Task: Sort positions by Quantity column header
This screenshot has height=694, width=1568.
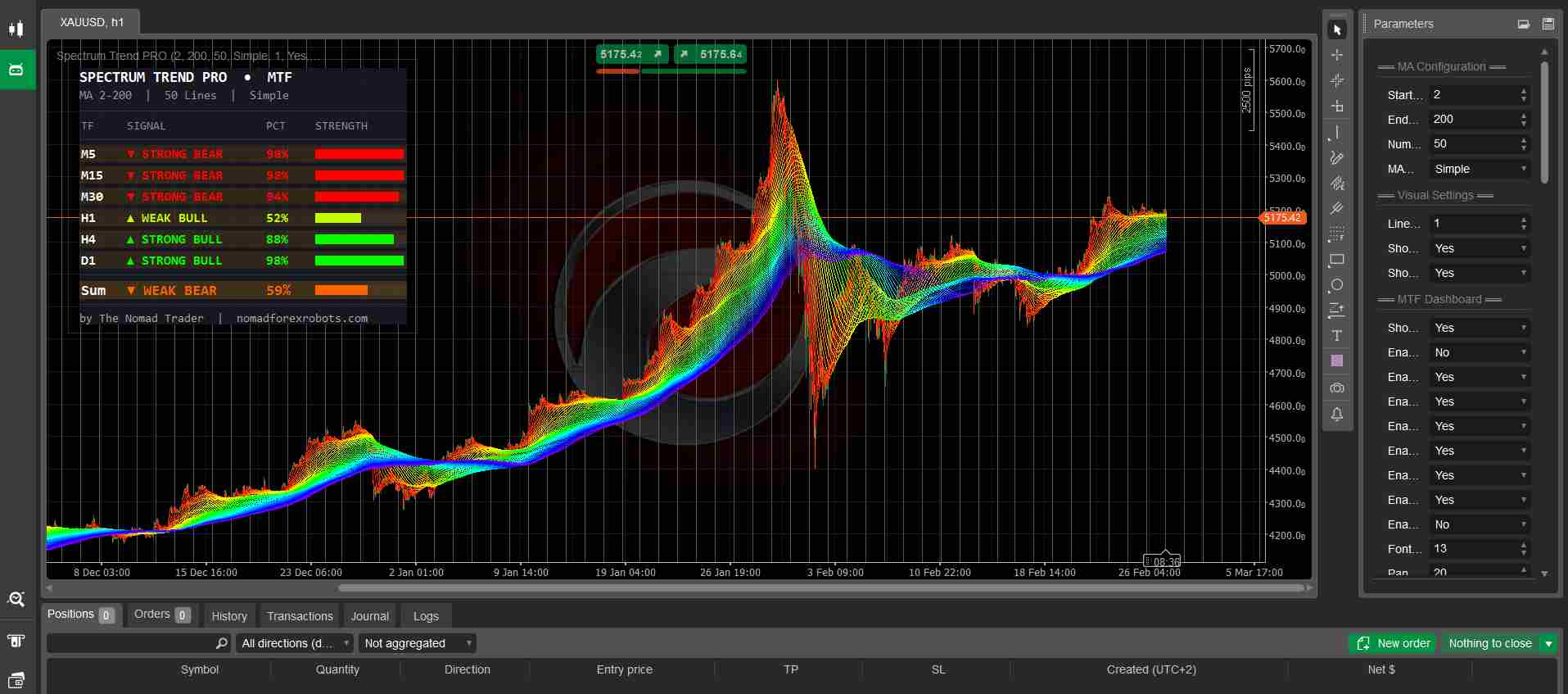Action: point(337,669)
